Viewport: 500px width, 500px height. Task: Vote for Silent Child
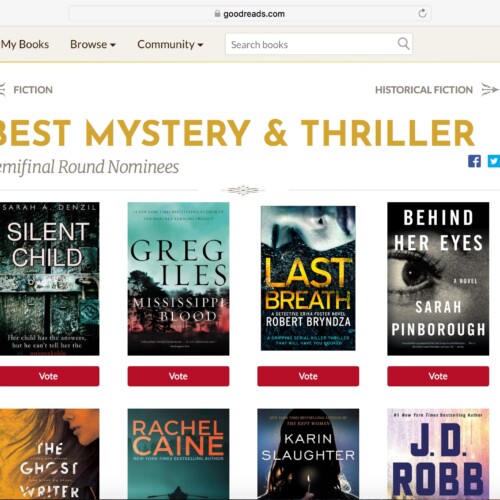(x=49, y=376)
